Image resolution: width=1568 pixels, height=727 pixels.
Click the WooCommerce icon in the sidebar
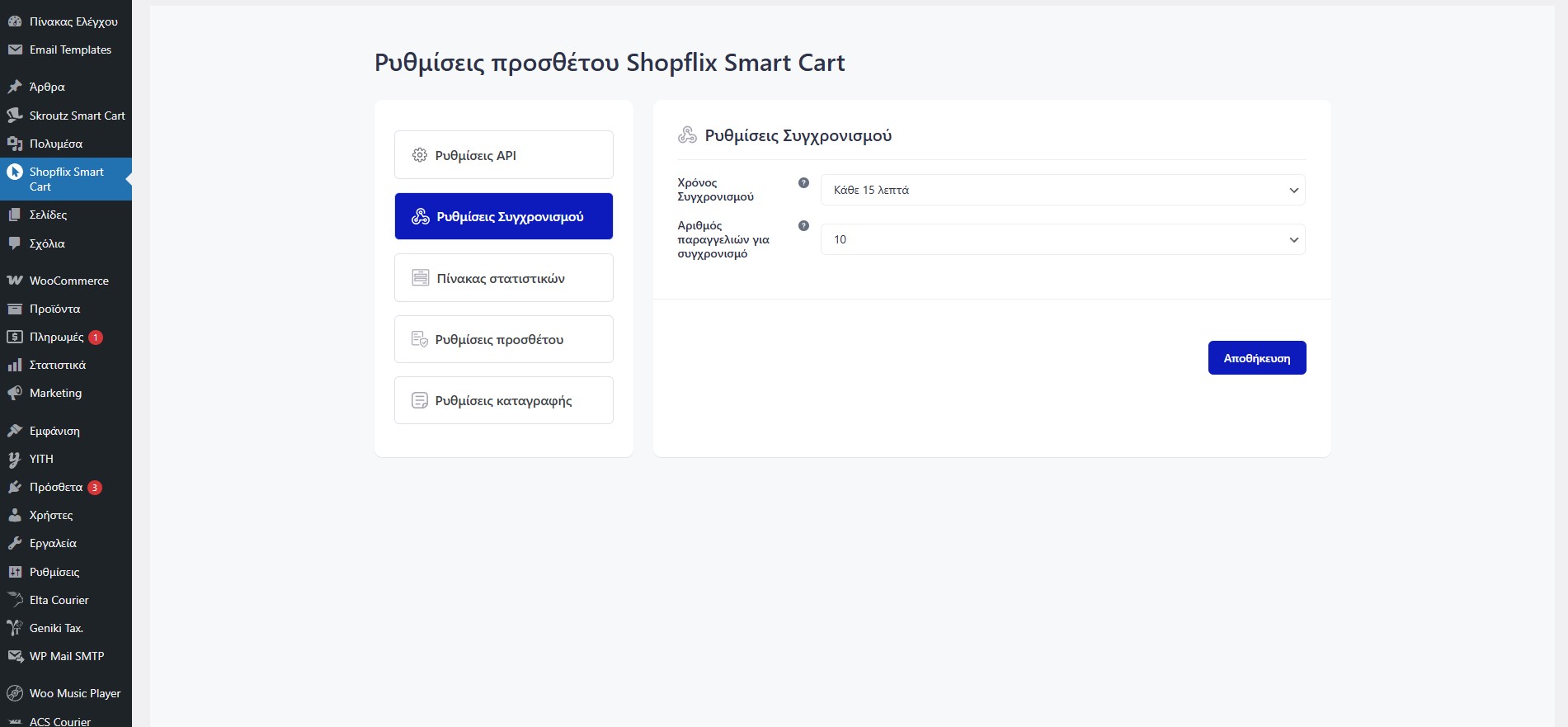click(x=15, y=281)
